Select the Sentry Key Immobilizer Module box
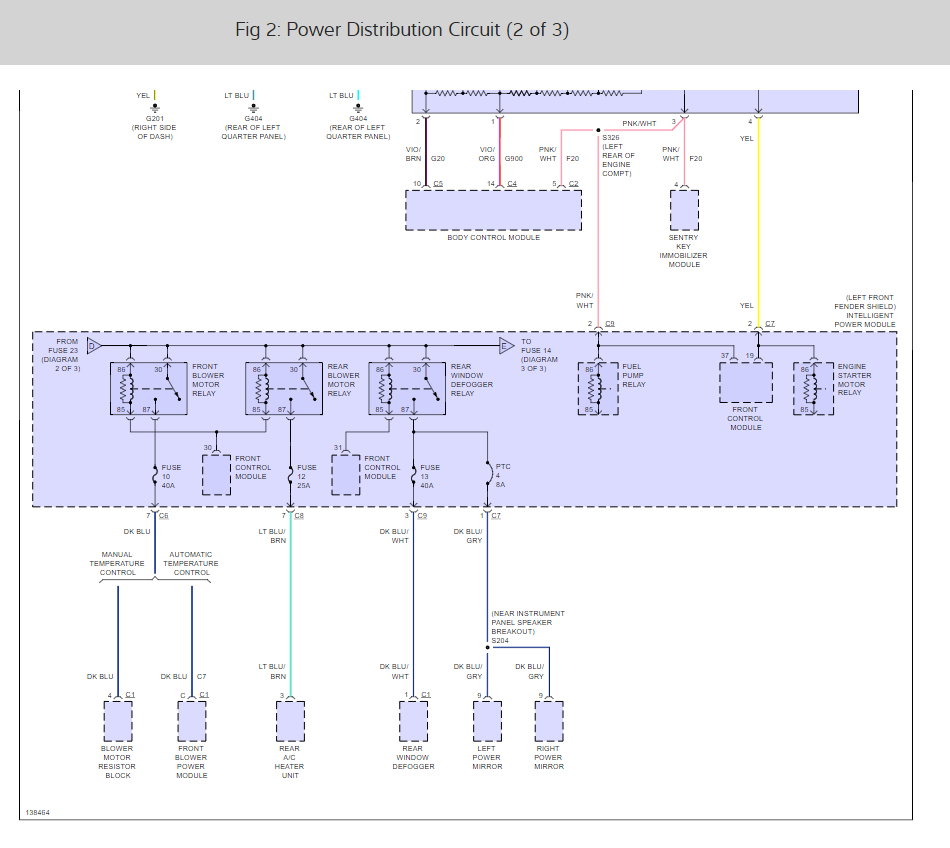The width and height of the screenshot is (950, 848). click(685, 210)
